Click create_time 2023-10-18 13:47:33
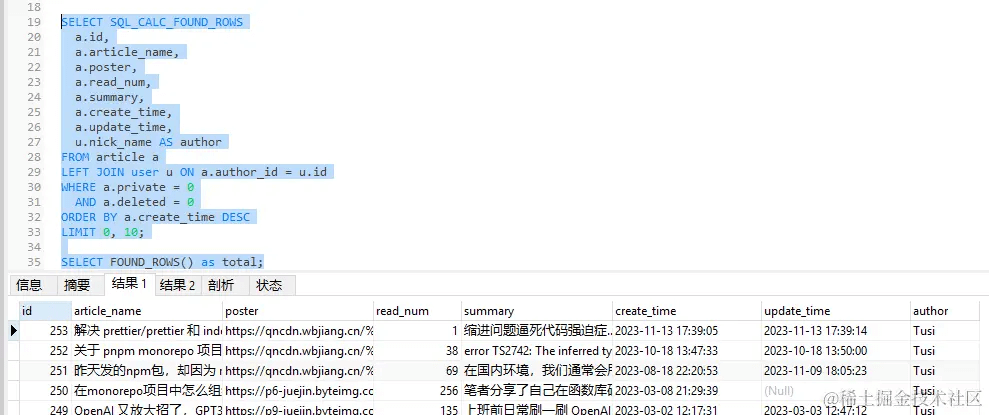Screen dimensions: 989x415 pos(687,351)
